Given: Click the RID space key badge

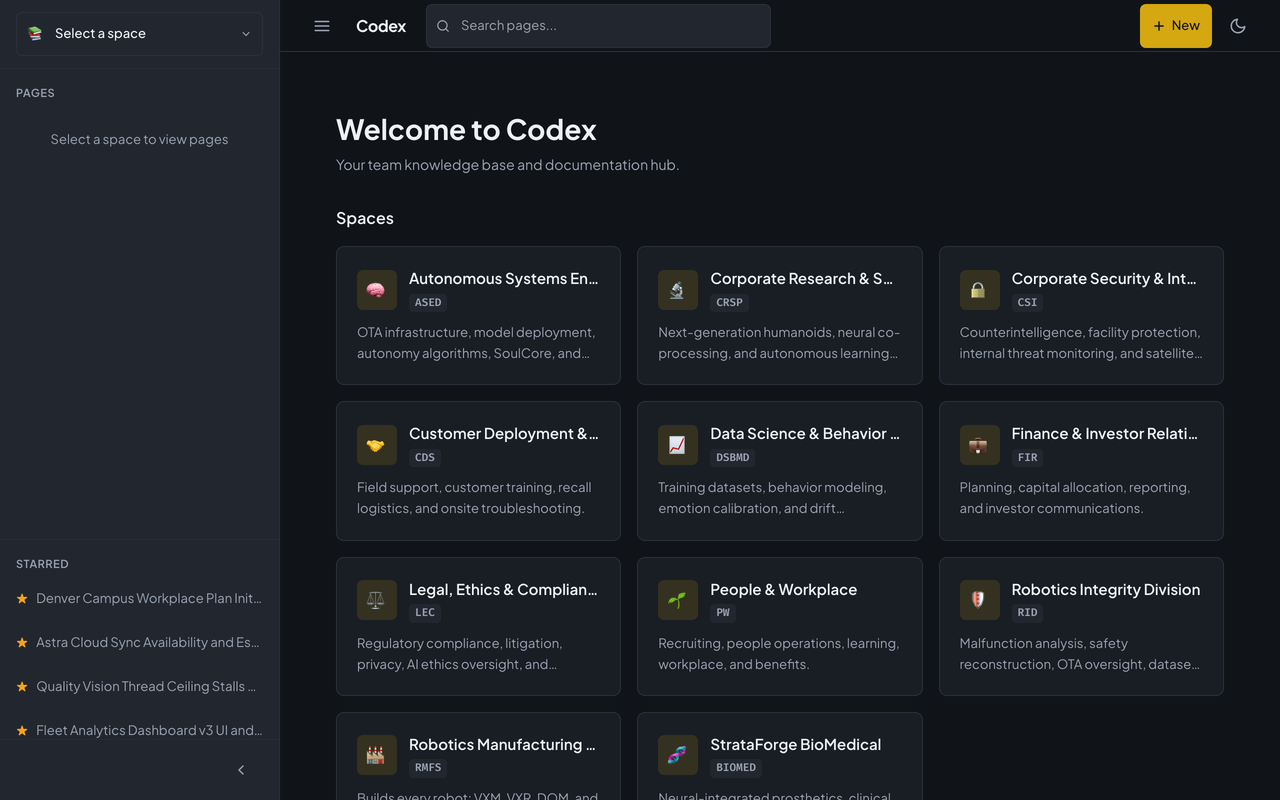Looking at the screenshot, I should tap(1028, 613).
